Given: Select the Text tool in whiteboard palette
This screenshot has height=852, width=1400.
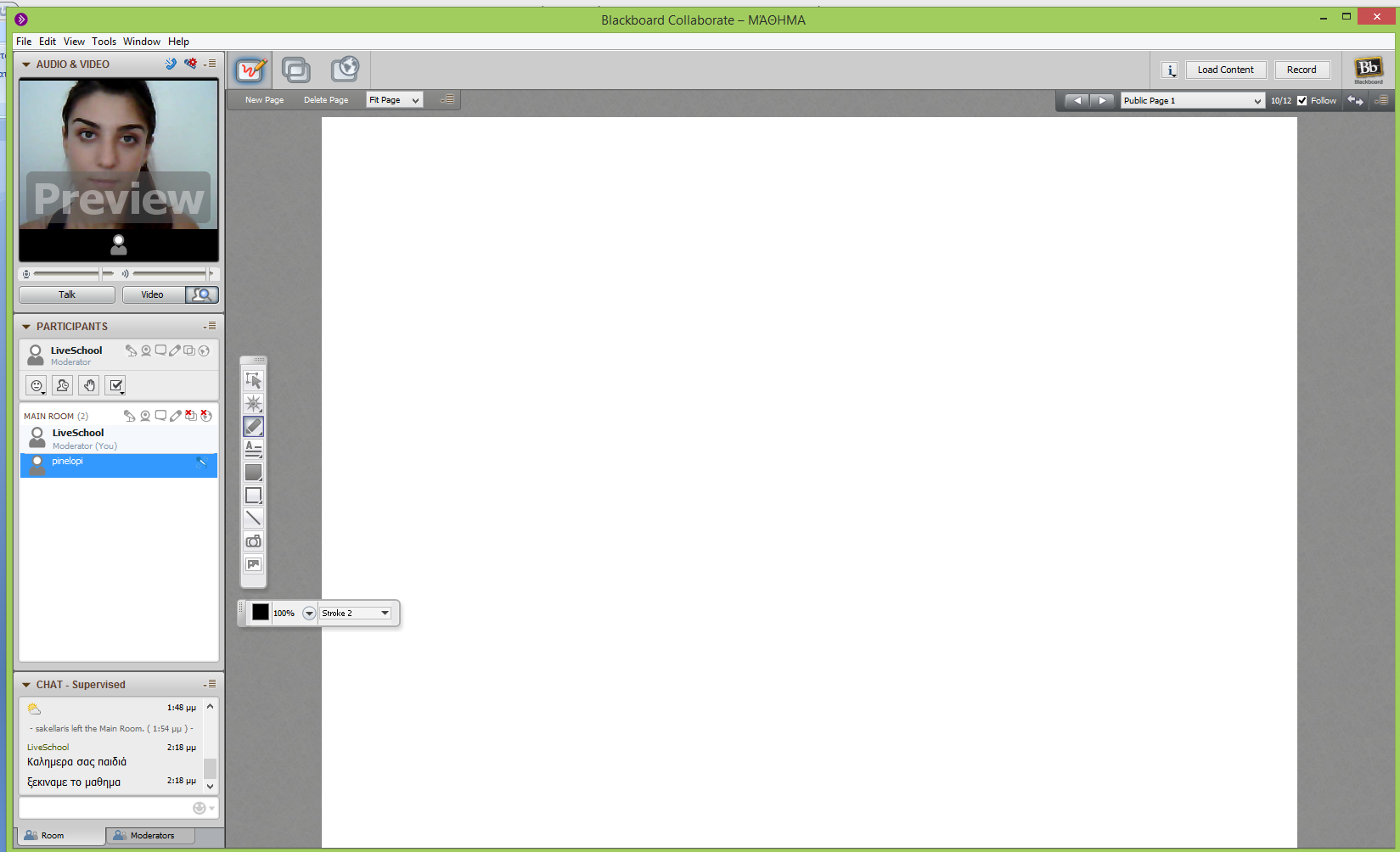Looking at the screenshot, I should (x=253, y=449).
